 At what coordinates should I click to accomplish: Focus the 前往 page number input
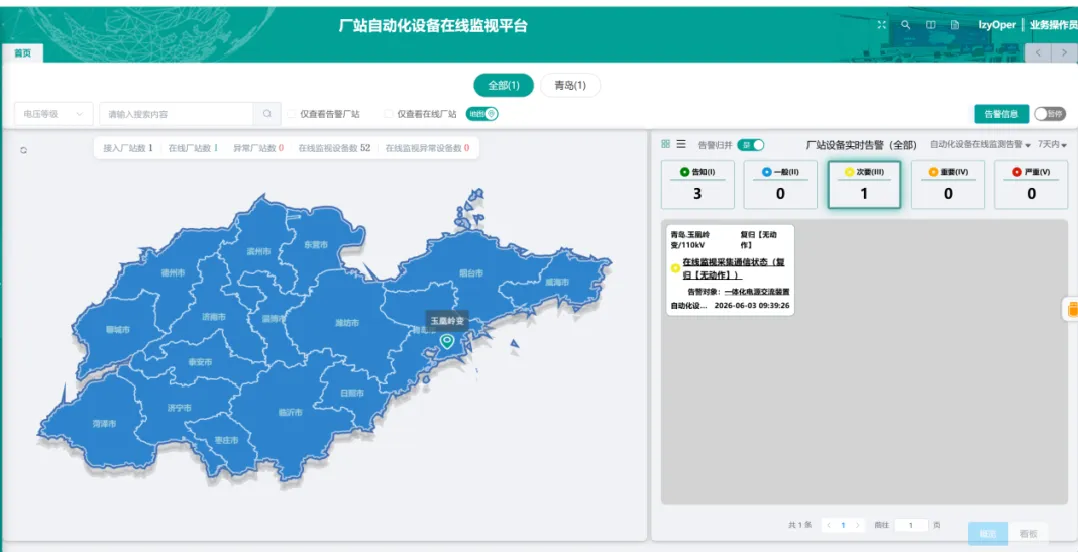(x=912, y=525)
